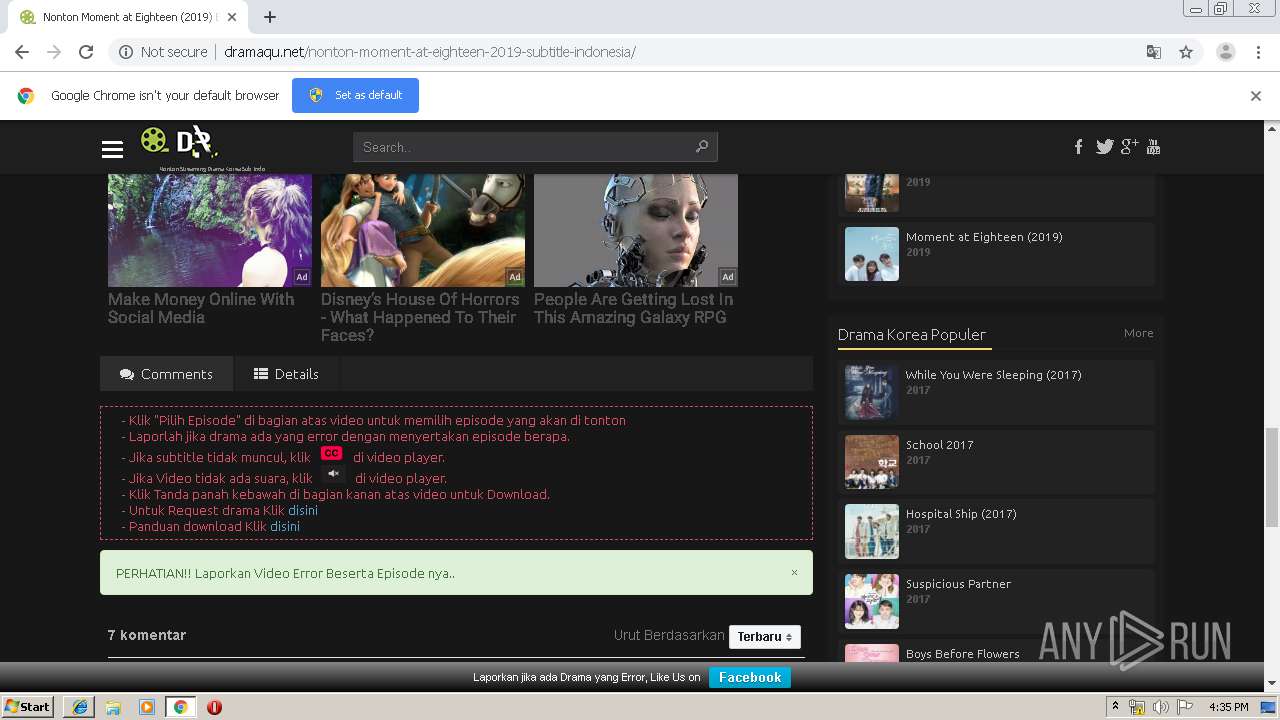1280x720 pixels.
Task: Click 'disini' link for download guide
Action: [285, 526]
